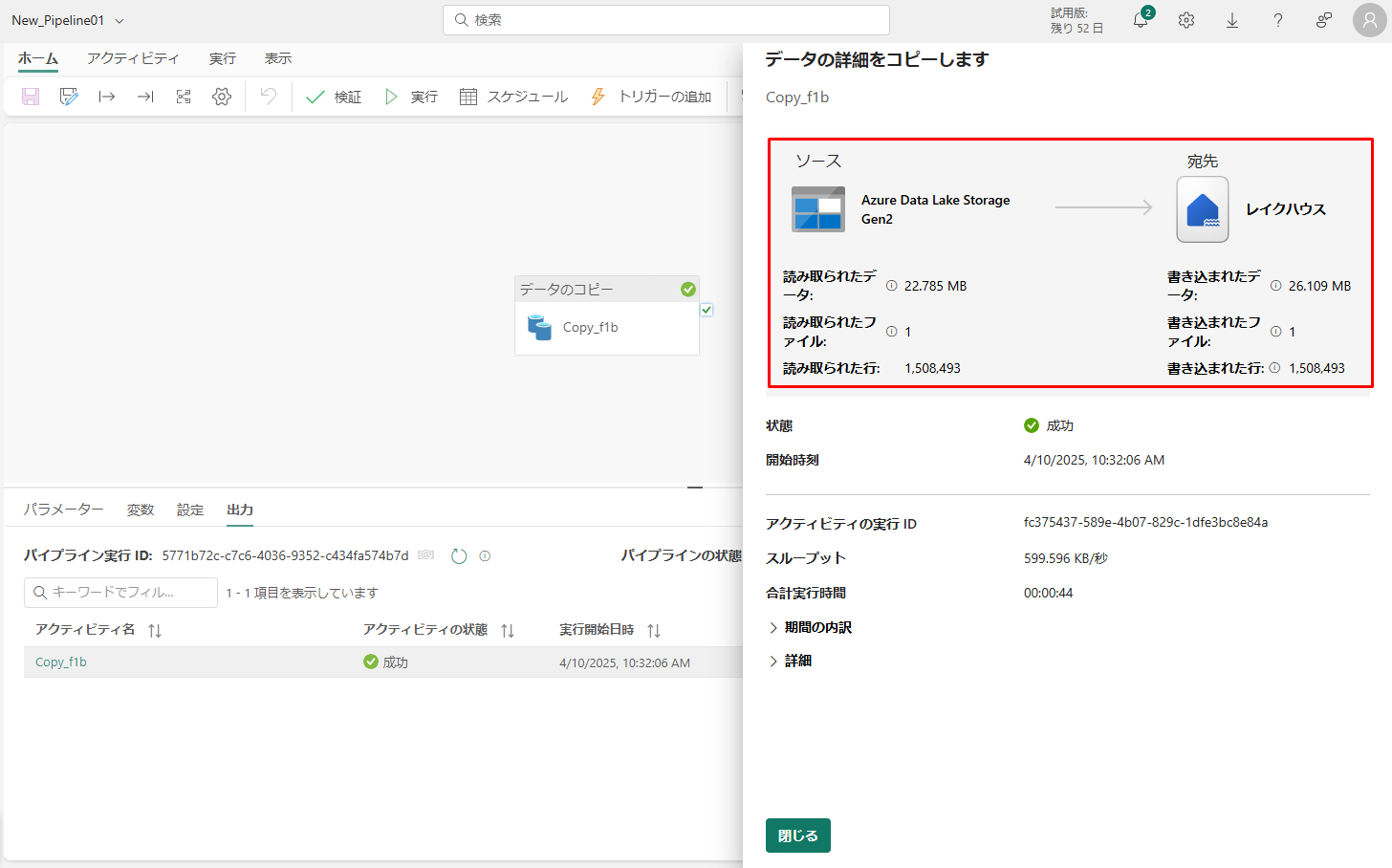Screen dimensions: 1392x868
Task: Click the 検証 (Validate) checkmark button
Action: pyautogui.click(x=334, y=97)
